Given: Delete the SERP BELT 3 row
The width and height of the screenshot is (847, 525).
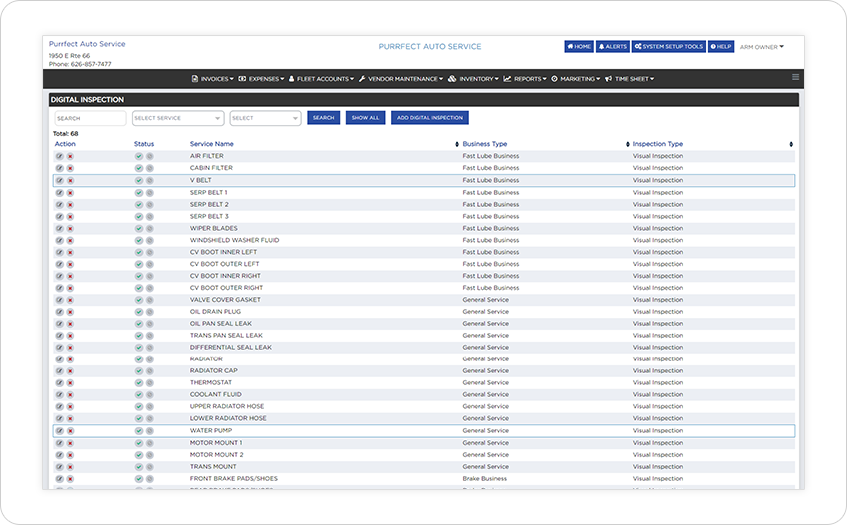Looking at the screenshot, I should pos(70,217).
